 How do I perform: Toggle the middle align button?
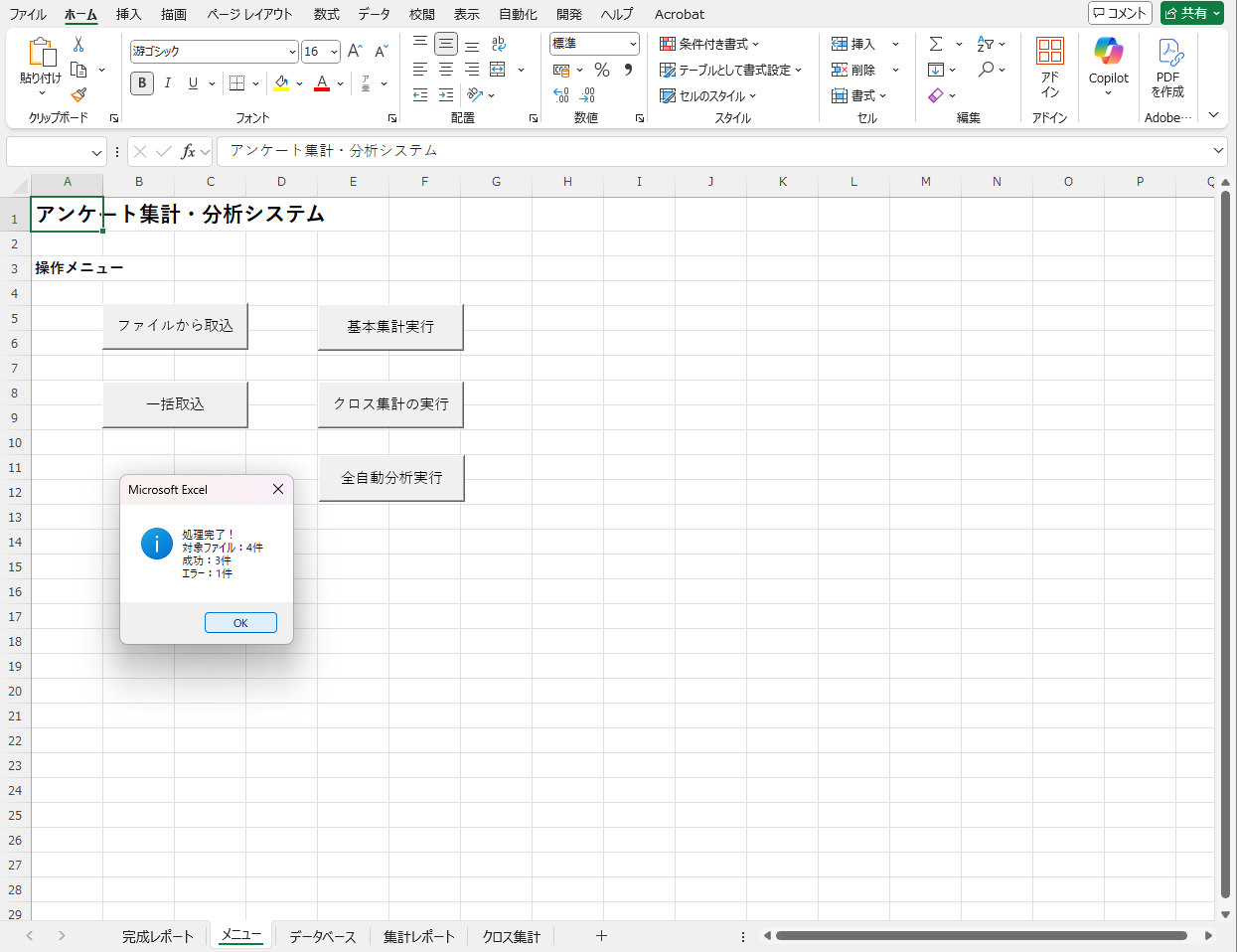(446, 44)
